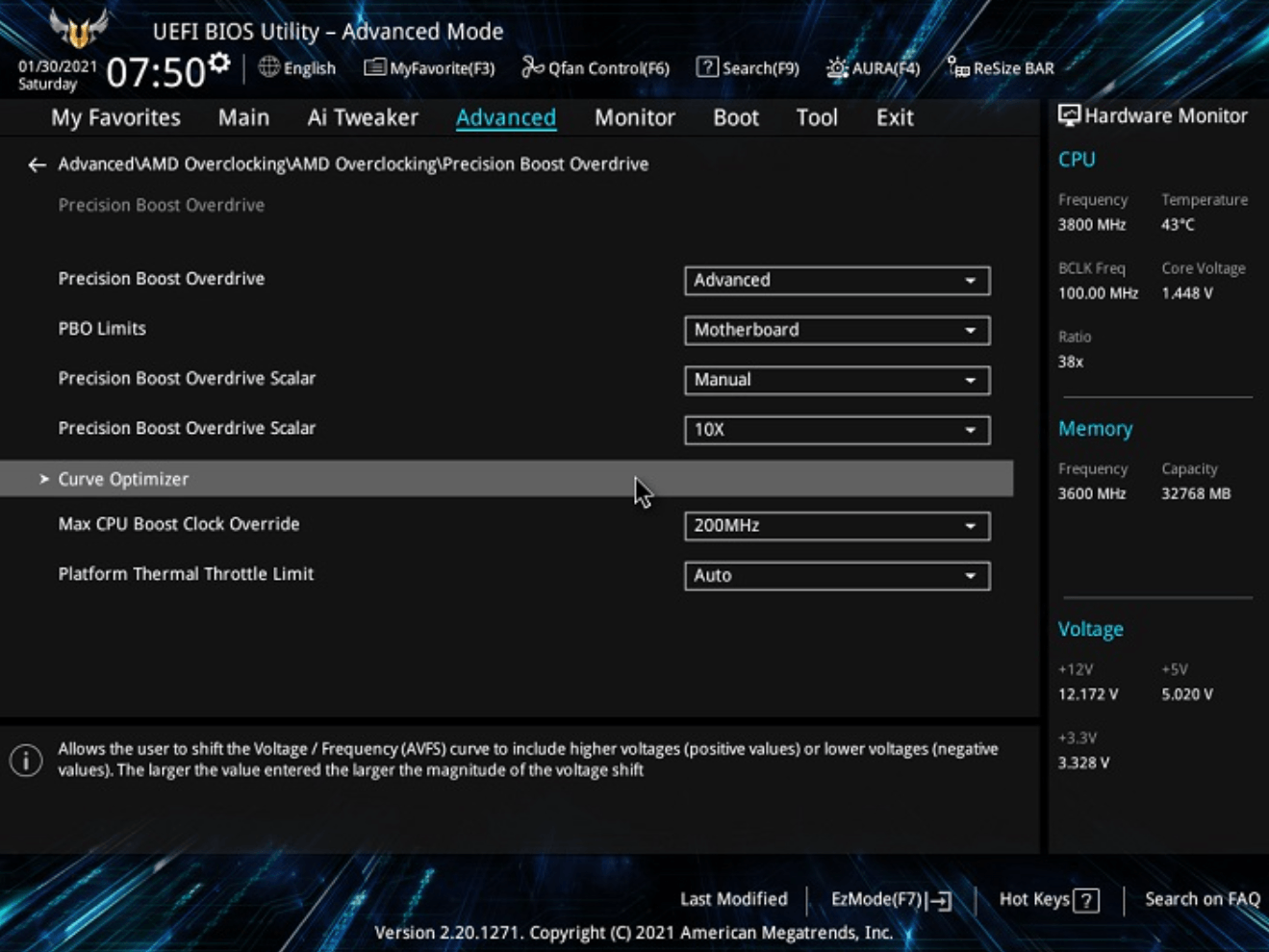Switch to the Monitor tab

click(x=635, y=117)
